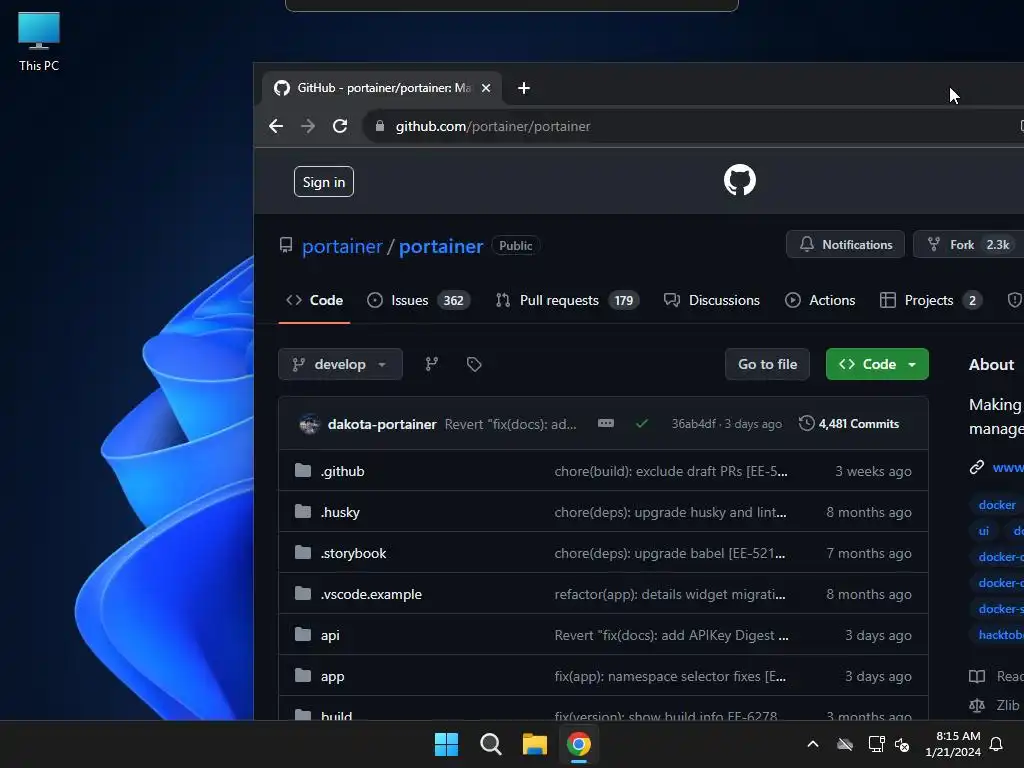1024x768 pixels.
Task: Open the Projects tab
Action: click(931, 300)
